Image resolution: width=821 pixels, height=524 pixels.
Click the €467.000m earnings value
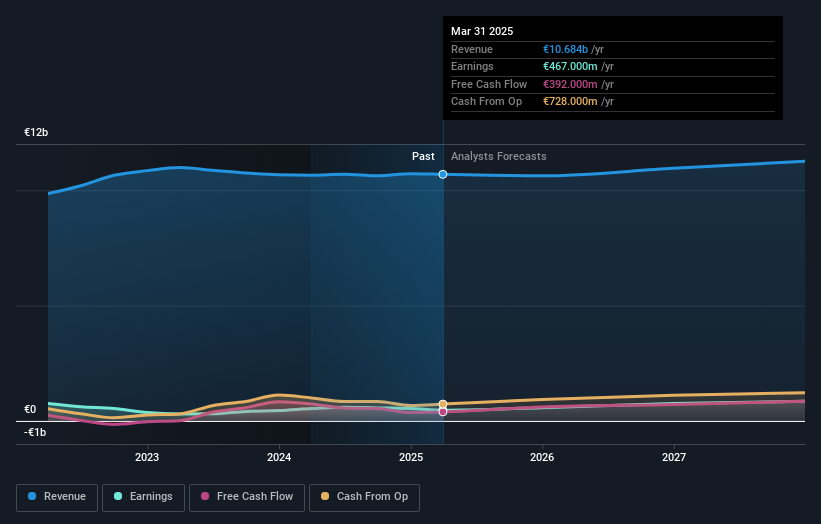point(570,66)
